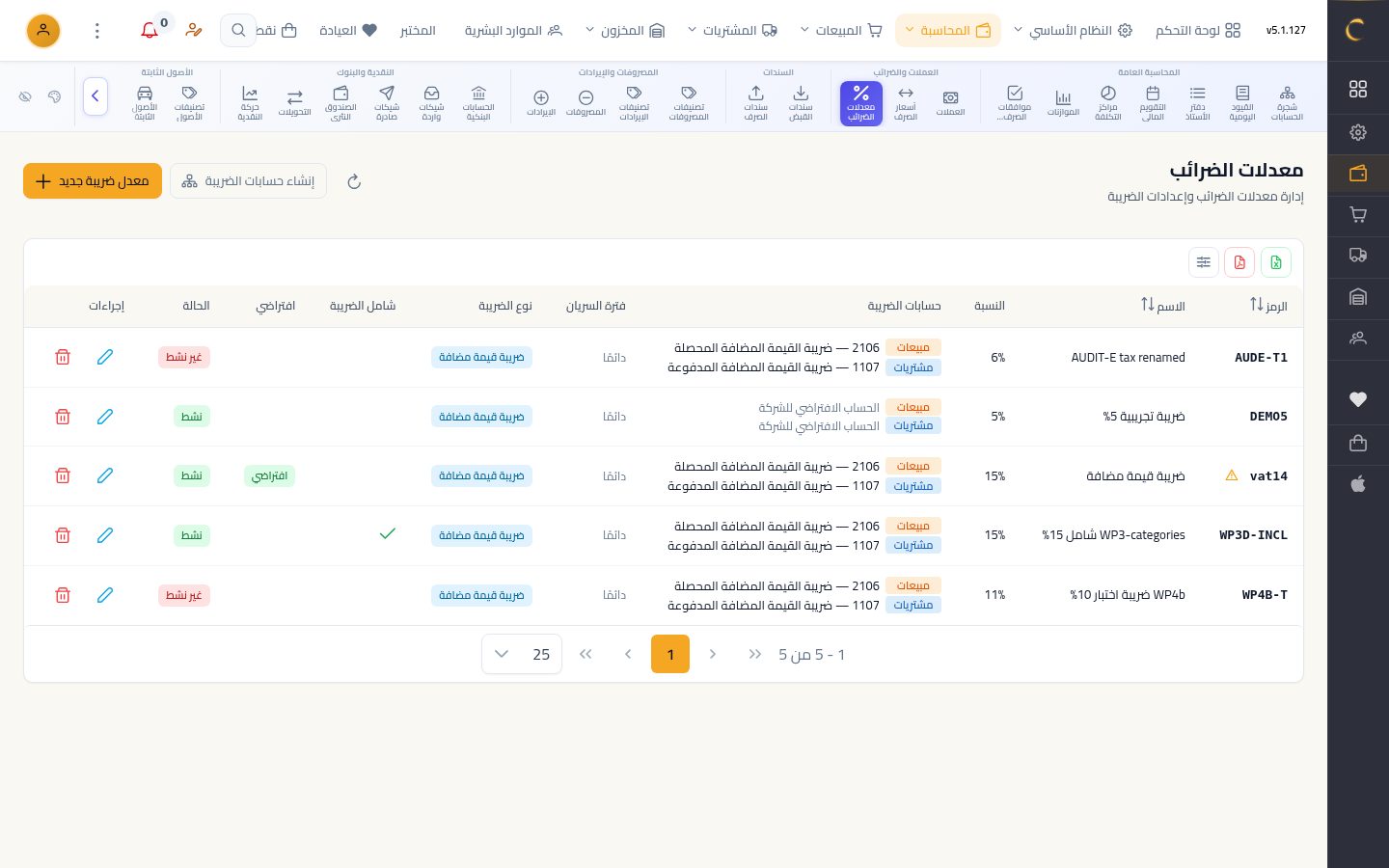Viewport: 1389px width, 868px height.
Task: Expand the المحاسبة accounting menu dropdown
Action: [x=947, y=31]
